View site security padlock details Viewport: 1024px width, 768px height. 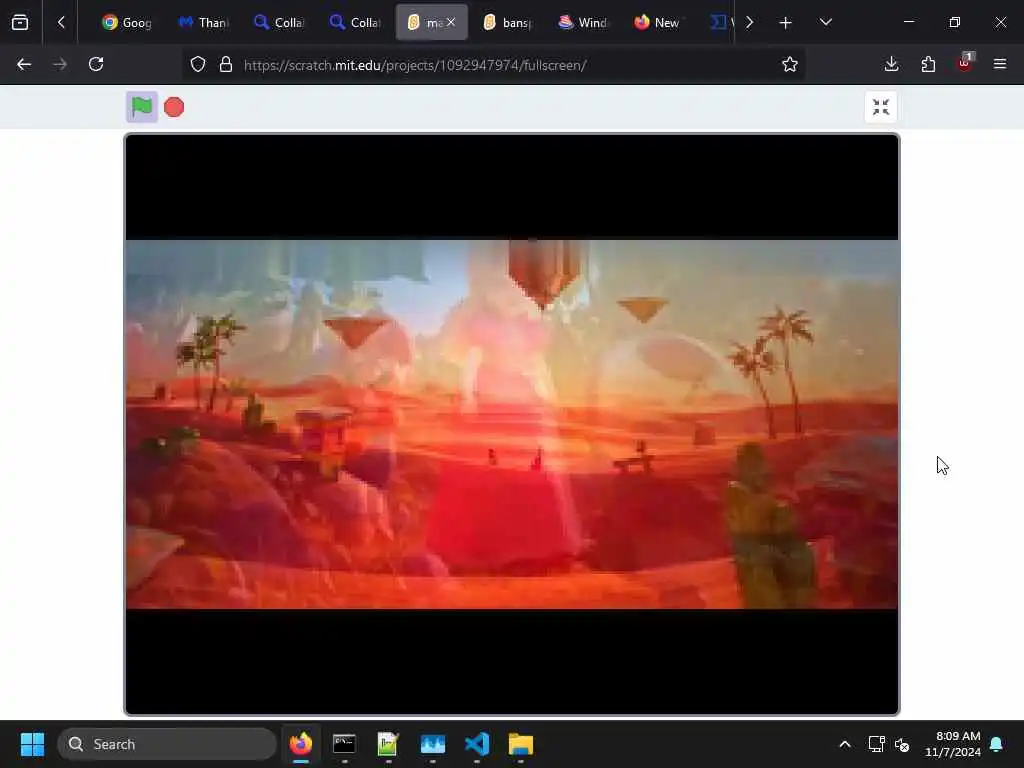[x=226, y=65]
